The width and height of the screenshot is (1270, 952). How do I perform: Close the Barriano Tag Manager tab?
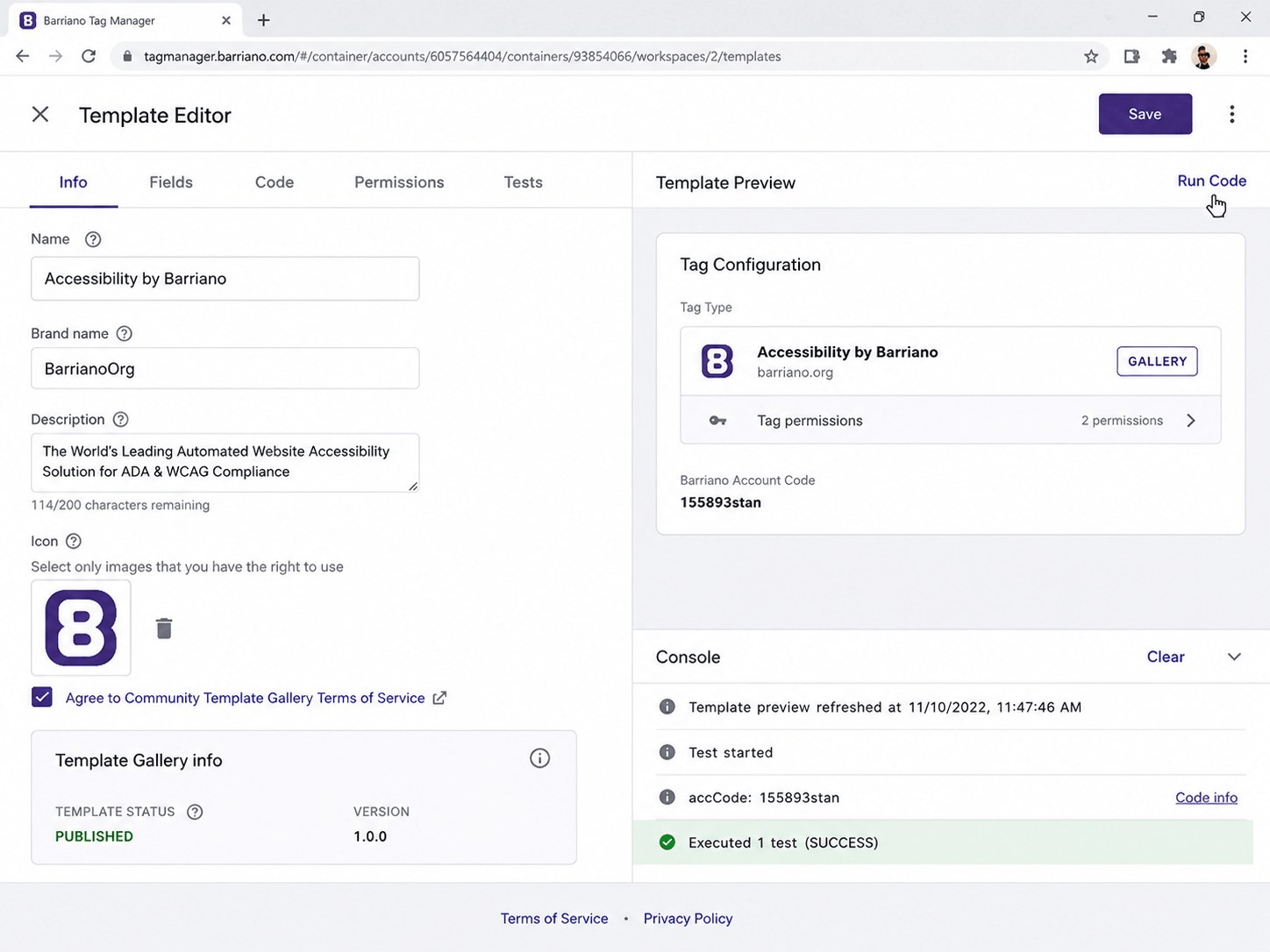coord(226,20)
